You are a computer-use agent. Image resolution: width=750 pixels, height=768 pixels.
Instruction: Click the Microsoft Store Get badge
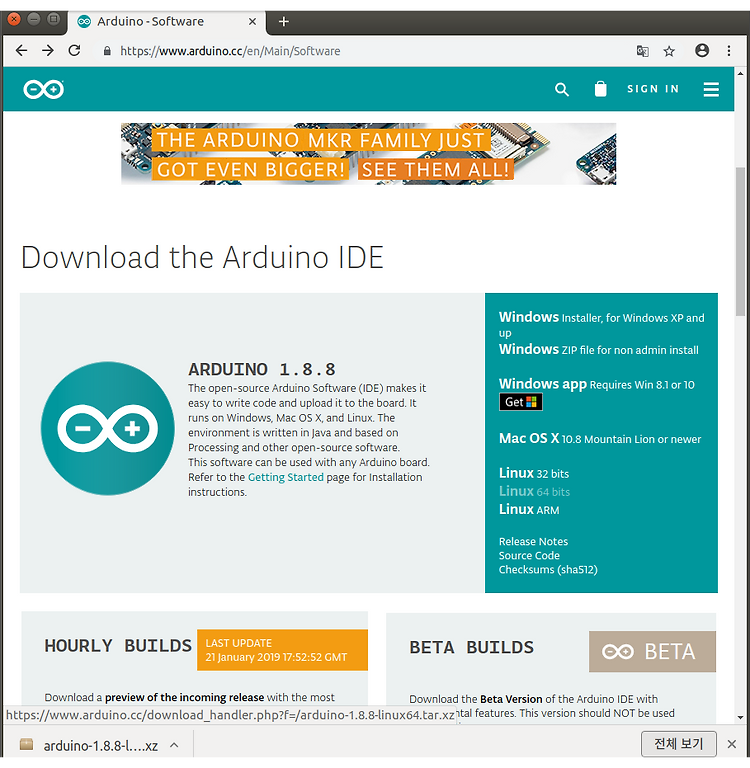pos(521,402)
